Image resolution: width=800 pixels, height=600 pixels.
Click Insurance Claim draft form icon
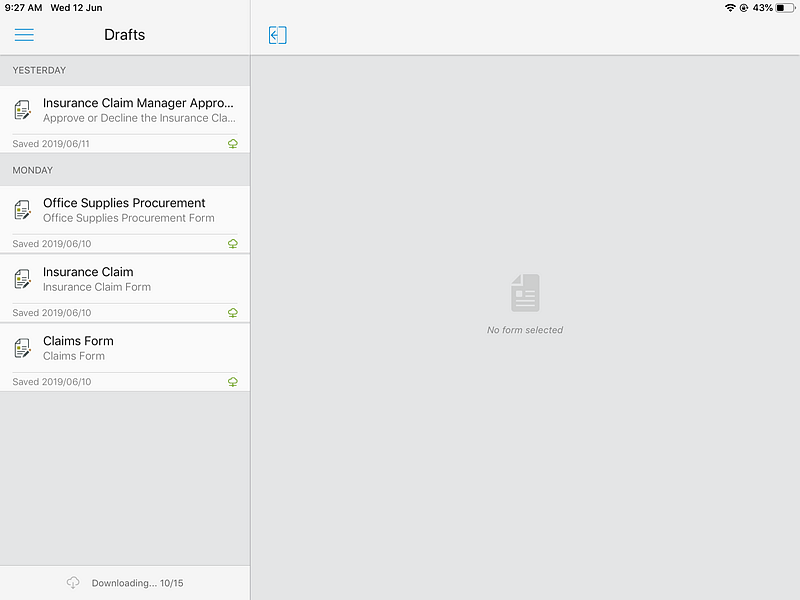(x=22, y=279)
